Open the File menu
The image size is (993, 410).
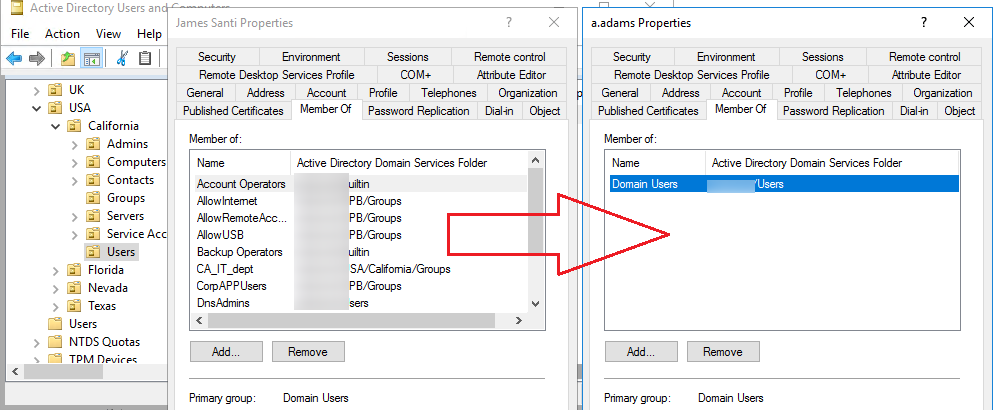point(20,34)
